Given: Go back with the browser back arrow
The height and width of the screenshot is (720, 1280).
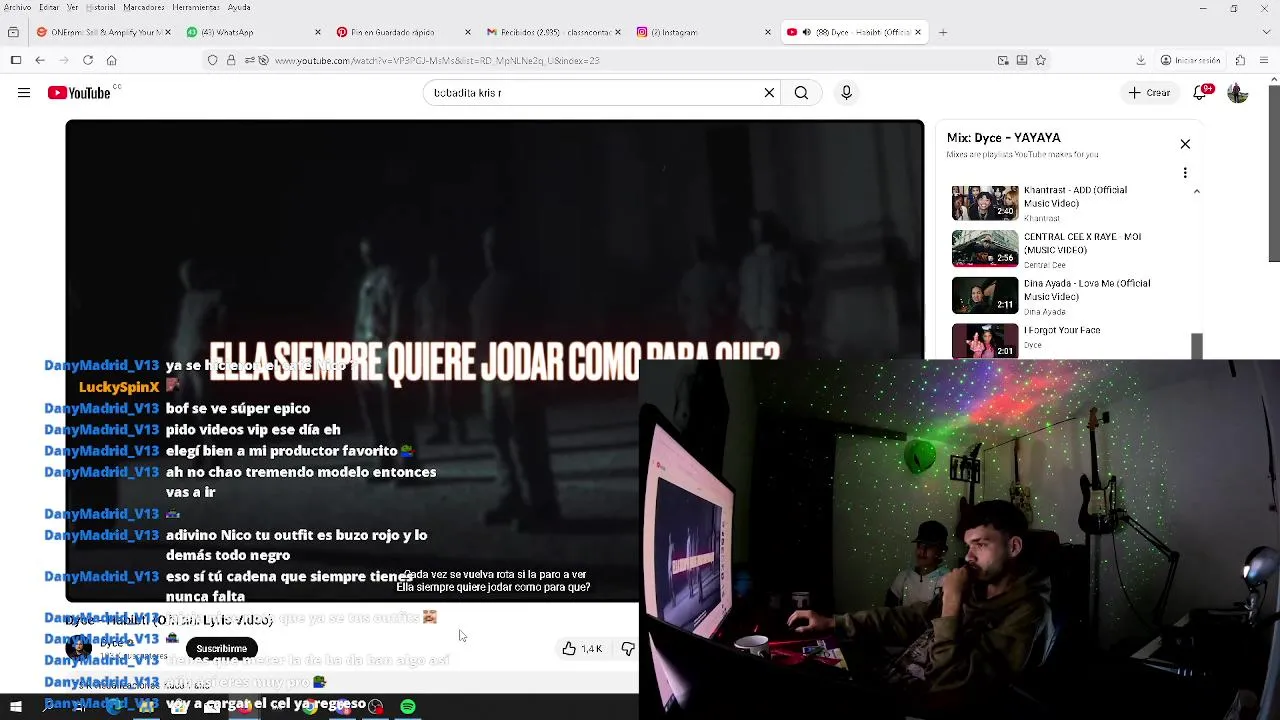Looking at the screenshot, I should point(40,60).
